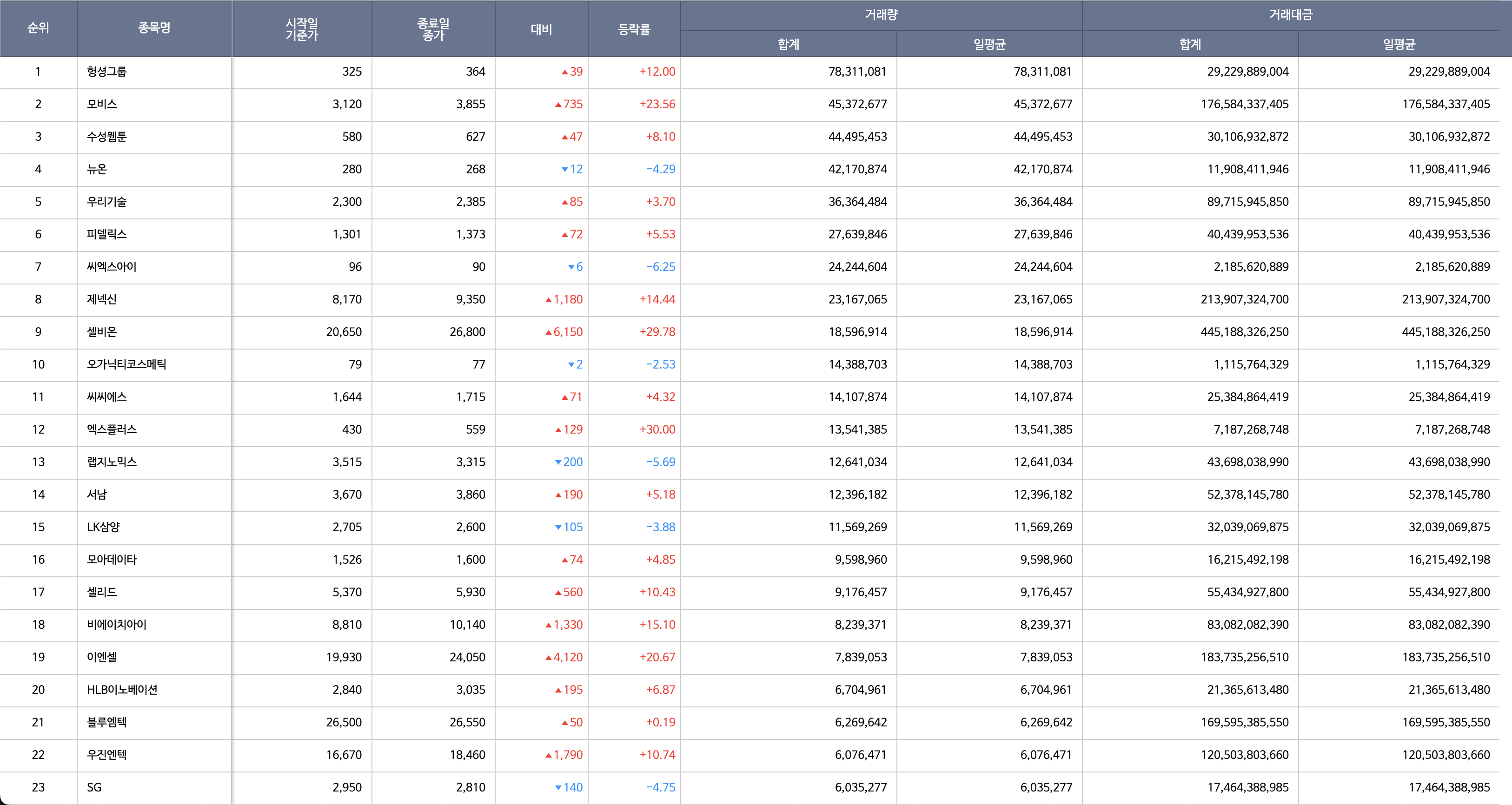Click 엑스플러스 change rate +30.00
This screenshot has width=1512, height=805.
pos(657,429)
